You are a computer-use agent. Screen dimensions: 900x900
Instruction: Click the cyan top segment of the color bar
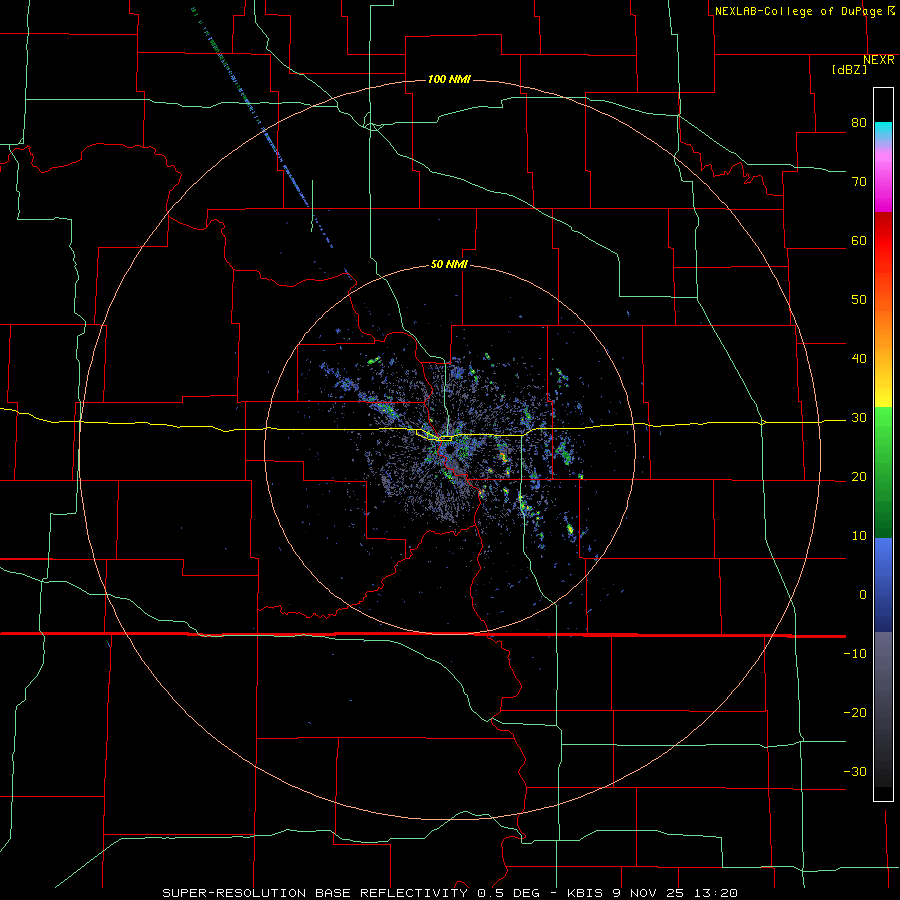pos(883,130)
